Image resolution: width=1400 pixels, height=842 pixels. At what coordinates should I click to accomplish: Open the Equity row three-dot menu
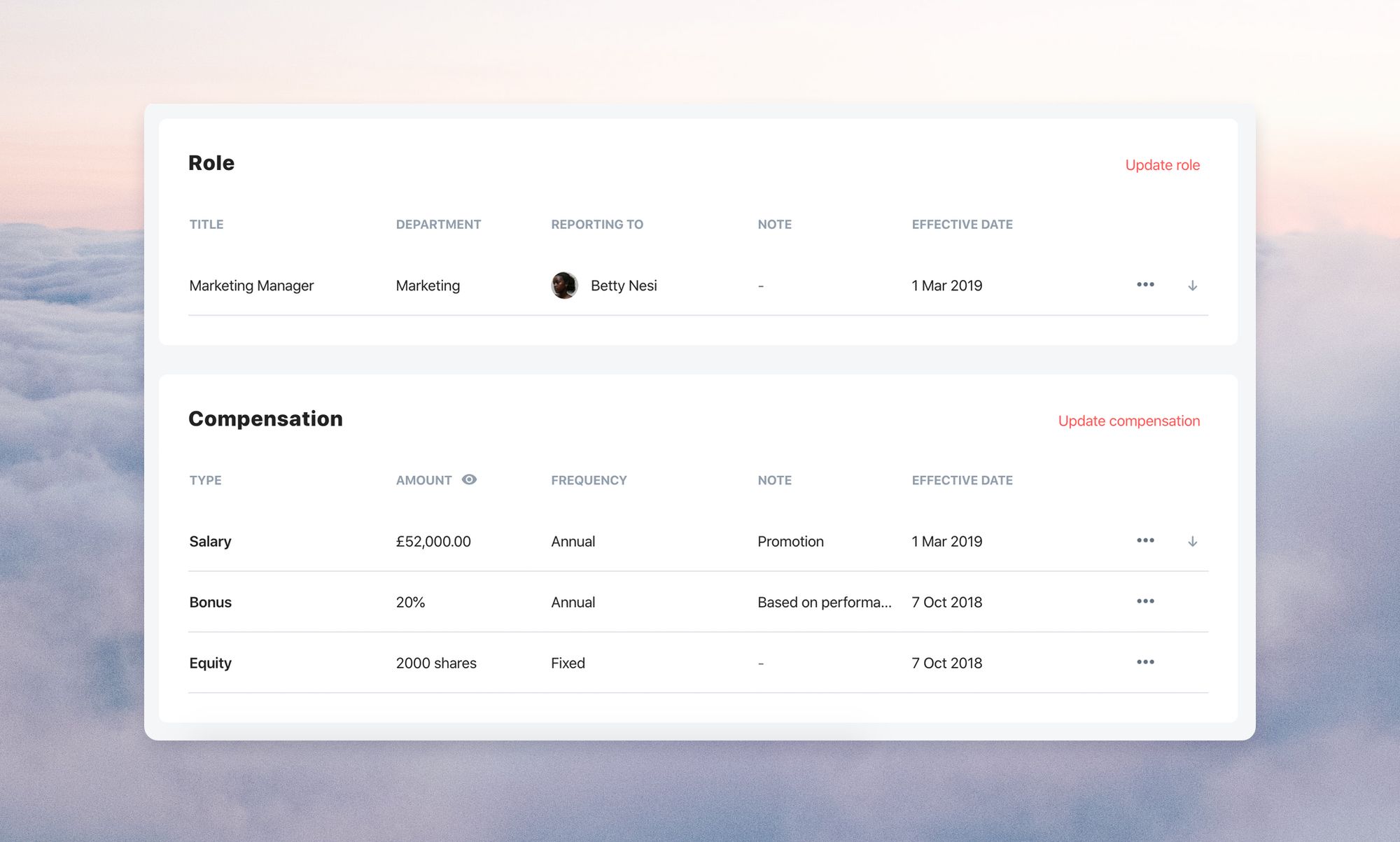coord(1145,662)
